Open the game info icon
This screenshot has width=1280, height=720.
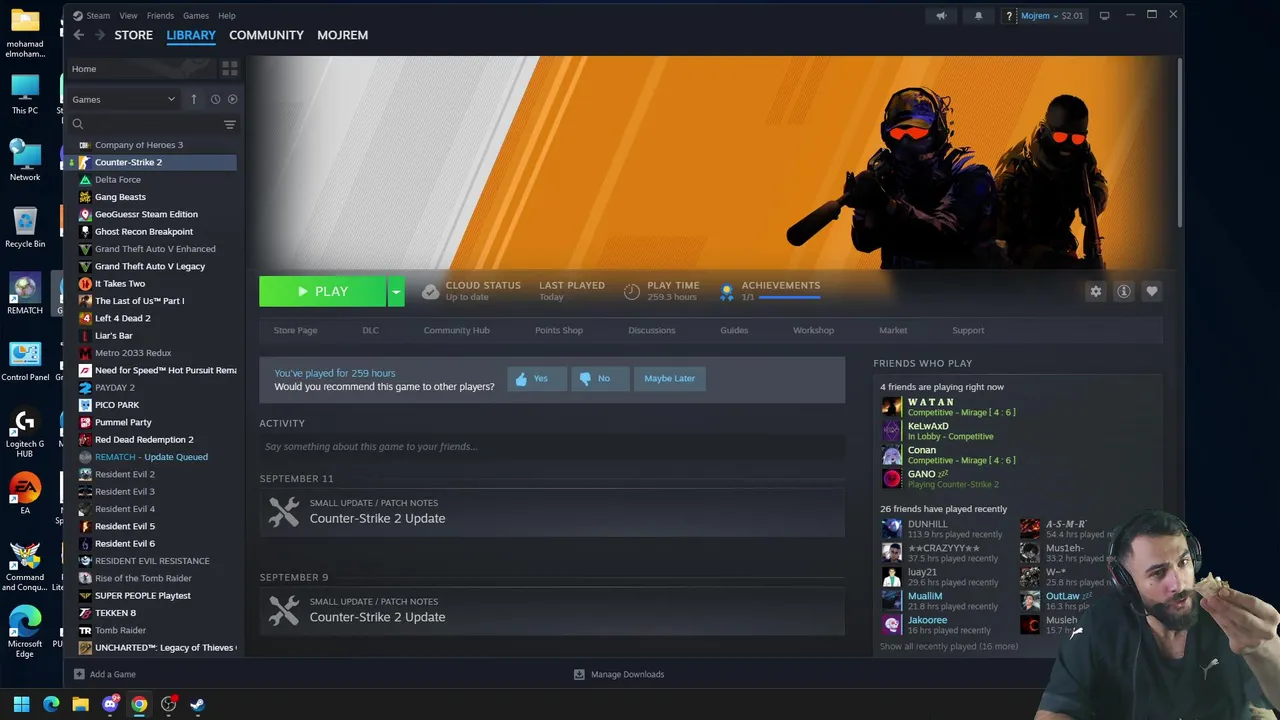point(1123,291)
